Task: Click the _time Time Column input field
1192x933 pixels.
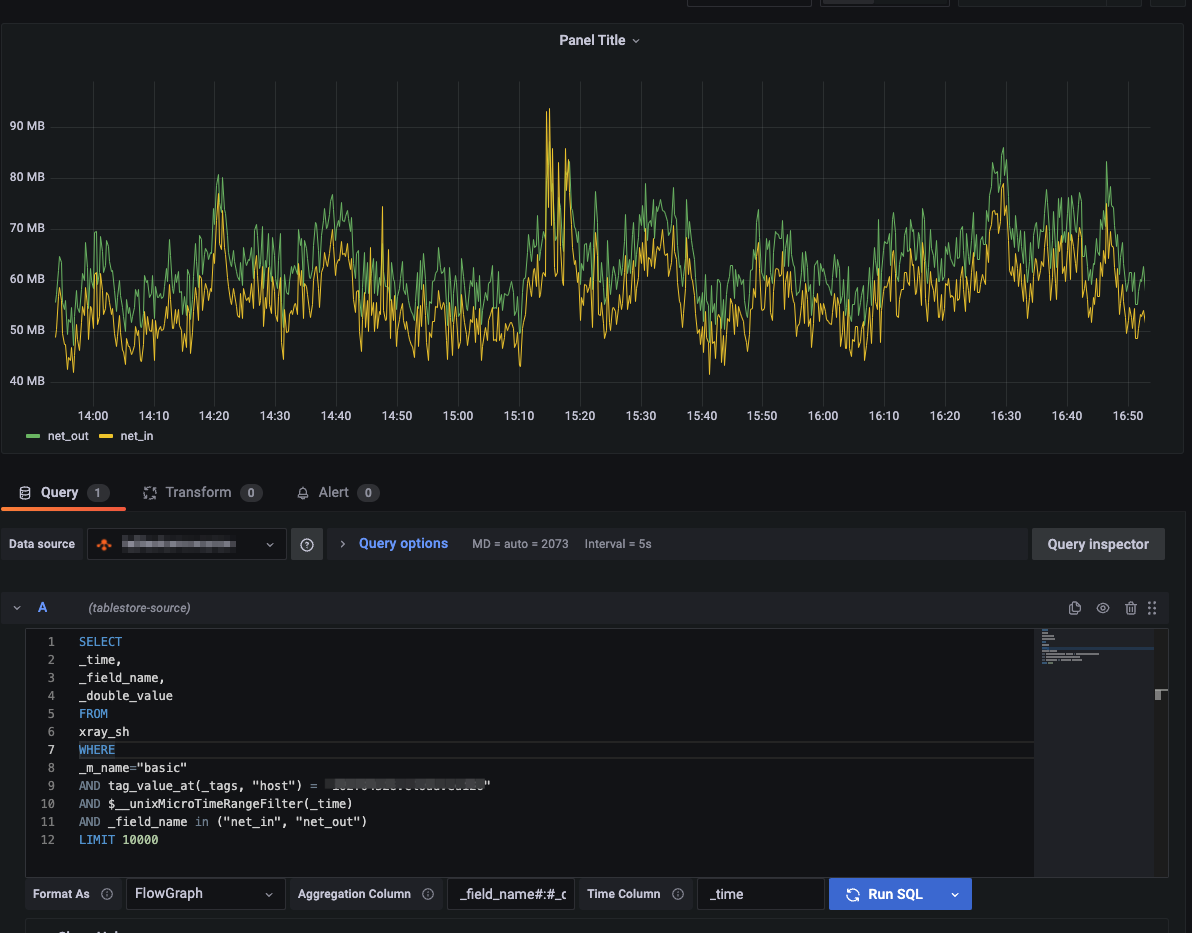Action: [761, 893]
